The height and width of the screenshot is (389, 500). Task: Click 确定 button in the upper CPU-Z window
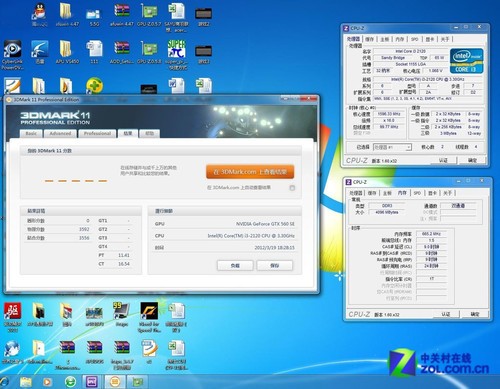click(472, 160)
